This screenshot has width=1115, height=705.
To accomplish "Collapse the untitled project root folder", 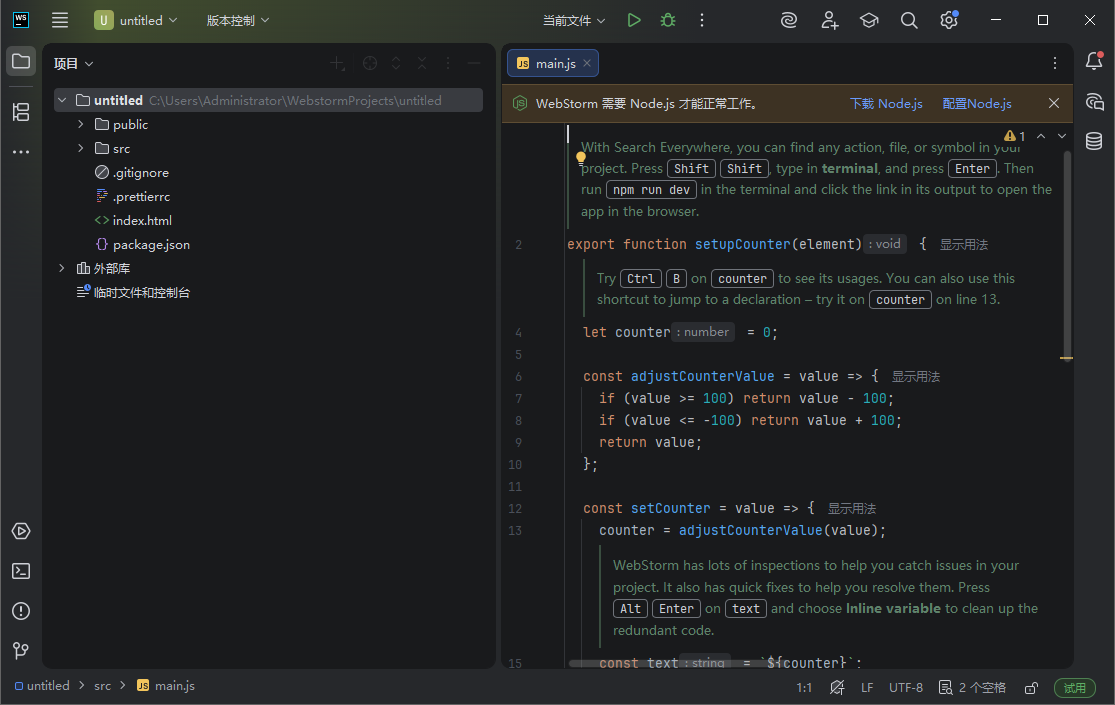I will (62, 99).
